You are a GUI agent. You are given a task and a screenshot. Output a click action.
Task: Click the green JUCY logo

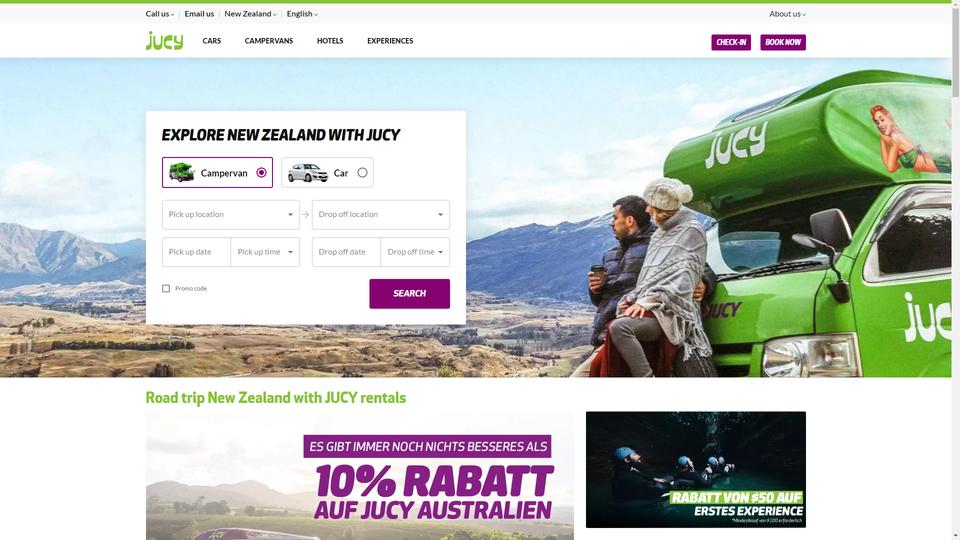click(164, 40)
